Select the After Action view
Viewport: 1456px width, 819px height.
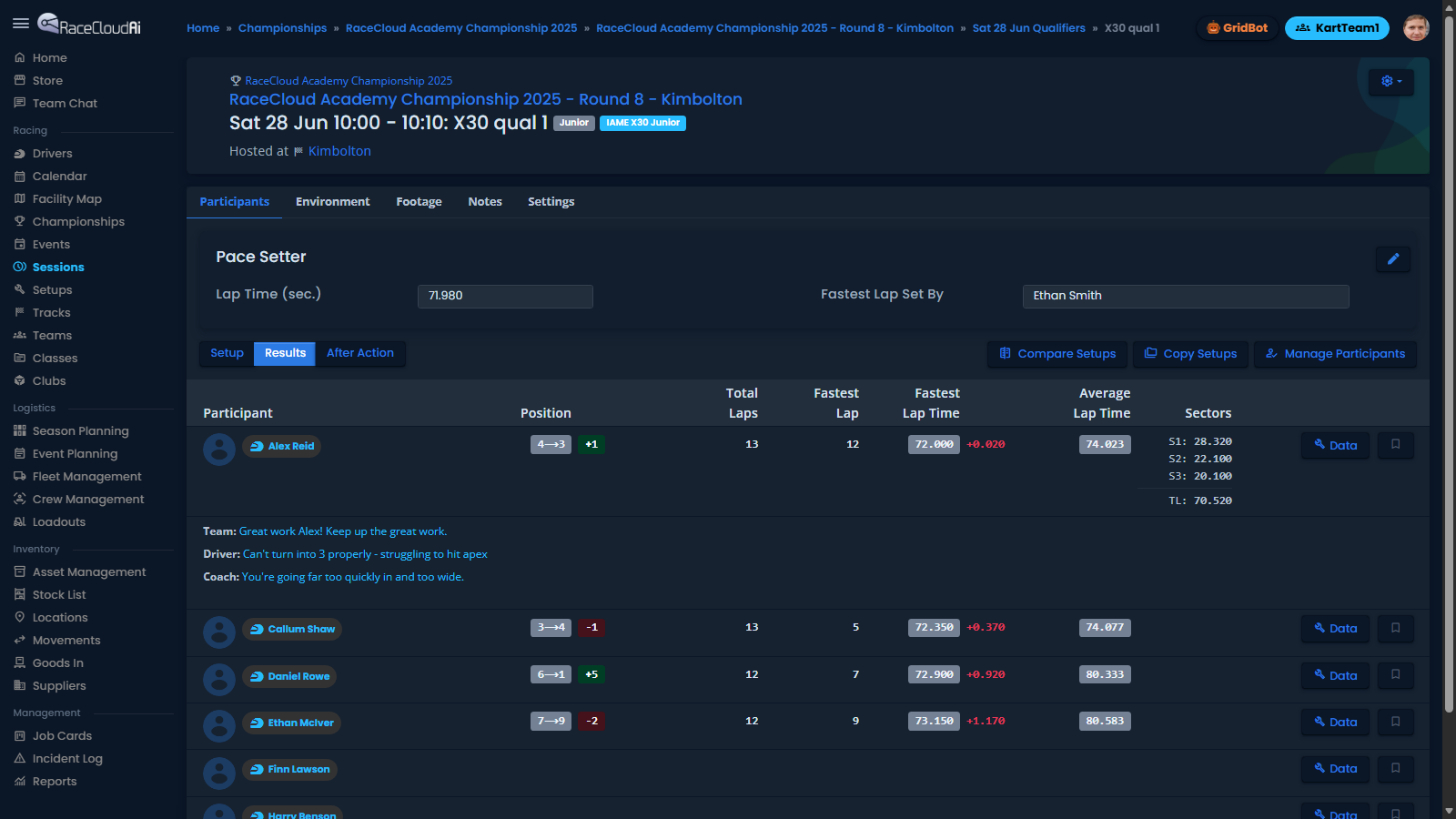[x=360, y=353]
